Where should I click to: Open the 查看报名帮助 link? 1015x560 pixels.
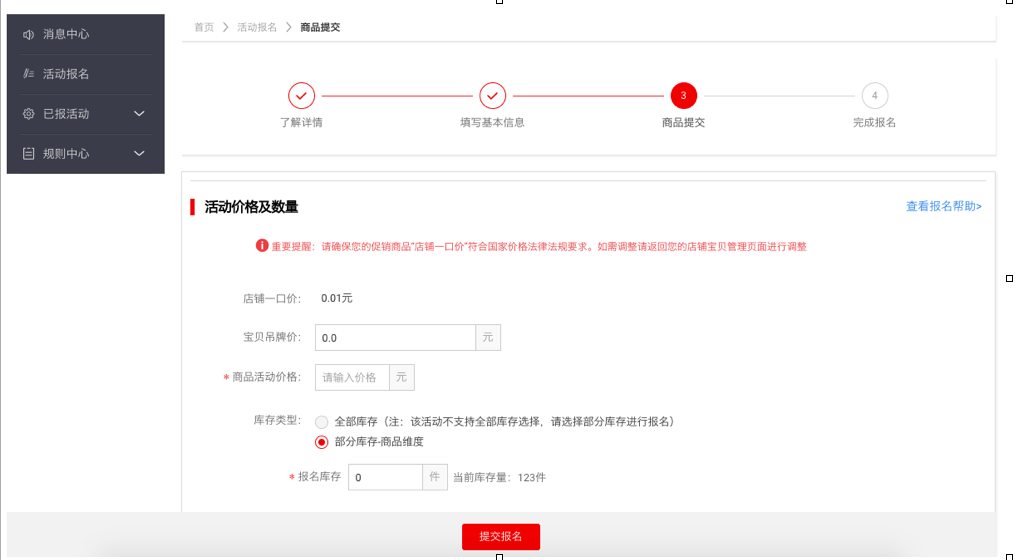point(943,206)
